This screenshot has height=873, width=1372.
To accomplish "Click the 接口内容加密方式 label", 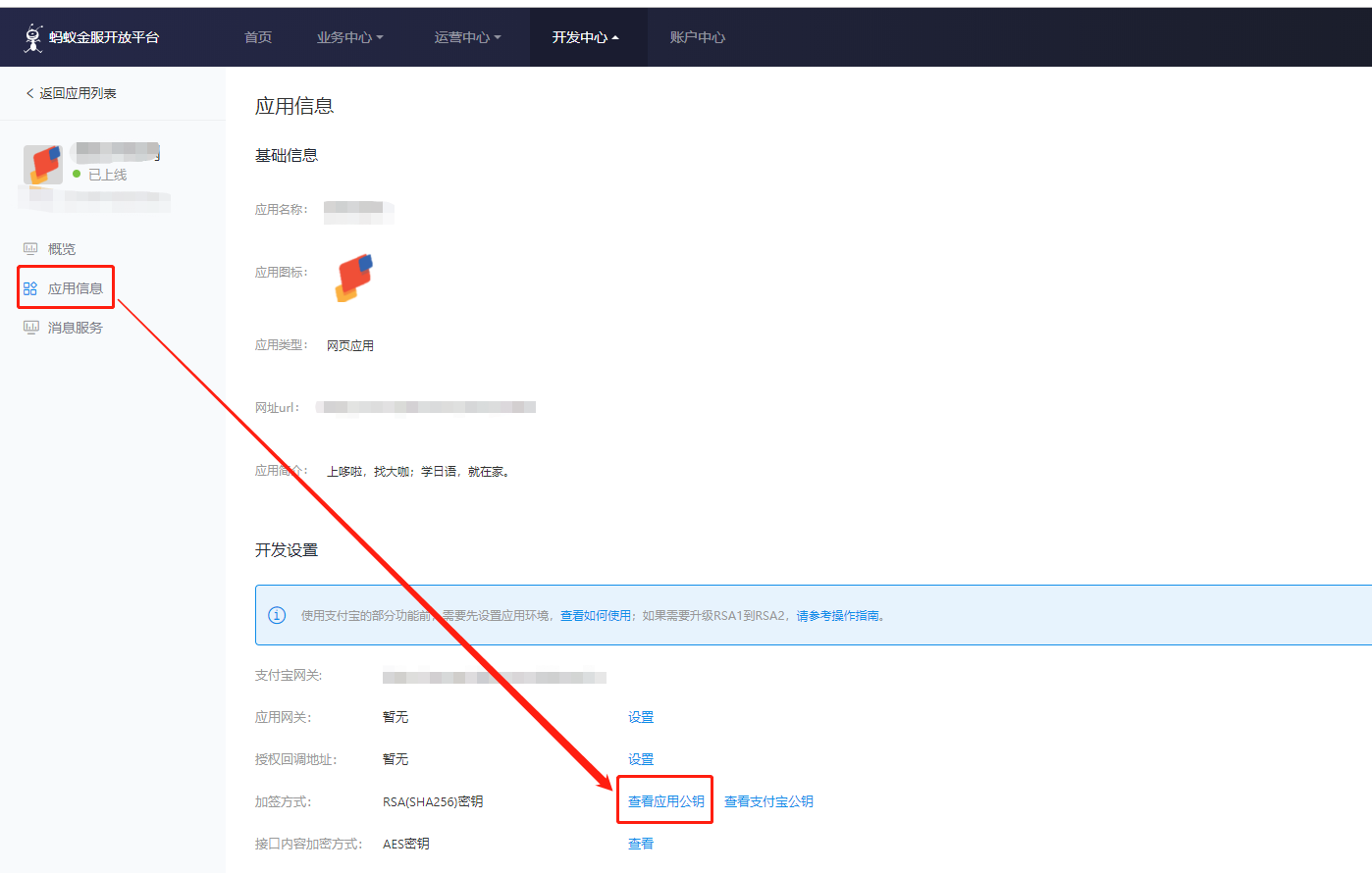I will tap(308, 844).
